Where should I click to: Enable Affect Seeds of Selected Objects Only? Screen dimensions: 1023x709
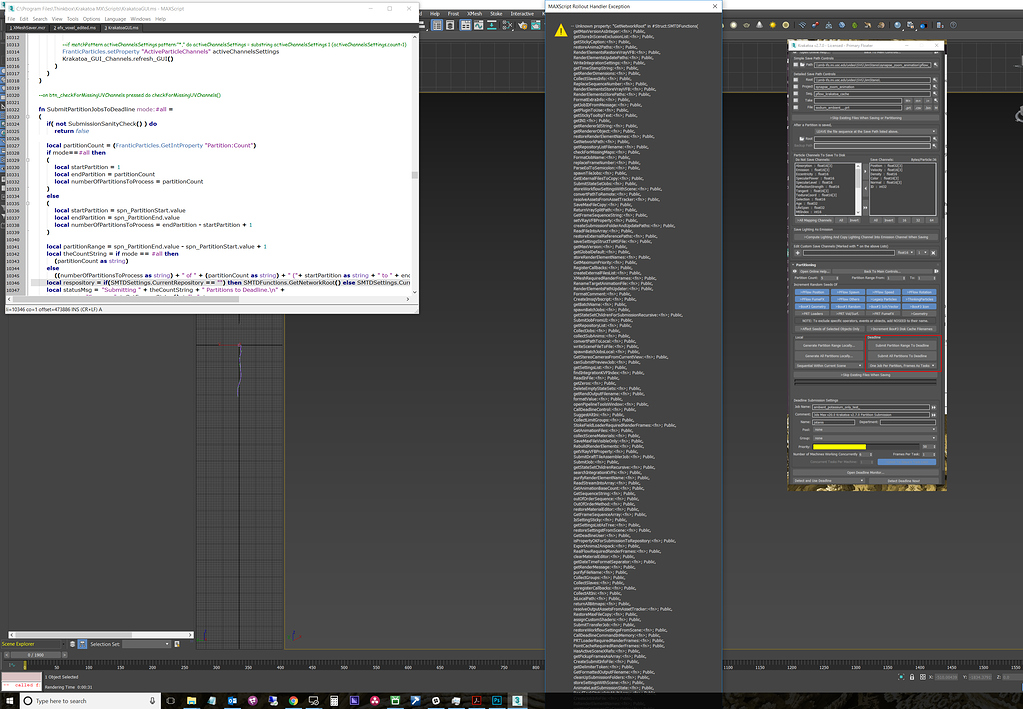tap(830, 329)
